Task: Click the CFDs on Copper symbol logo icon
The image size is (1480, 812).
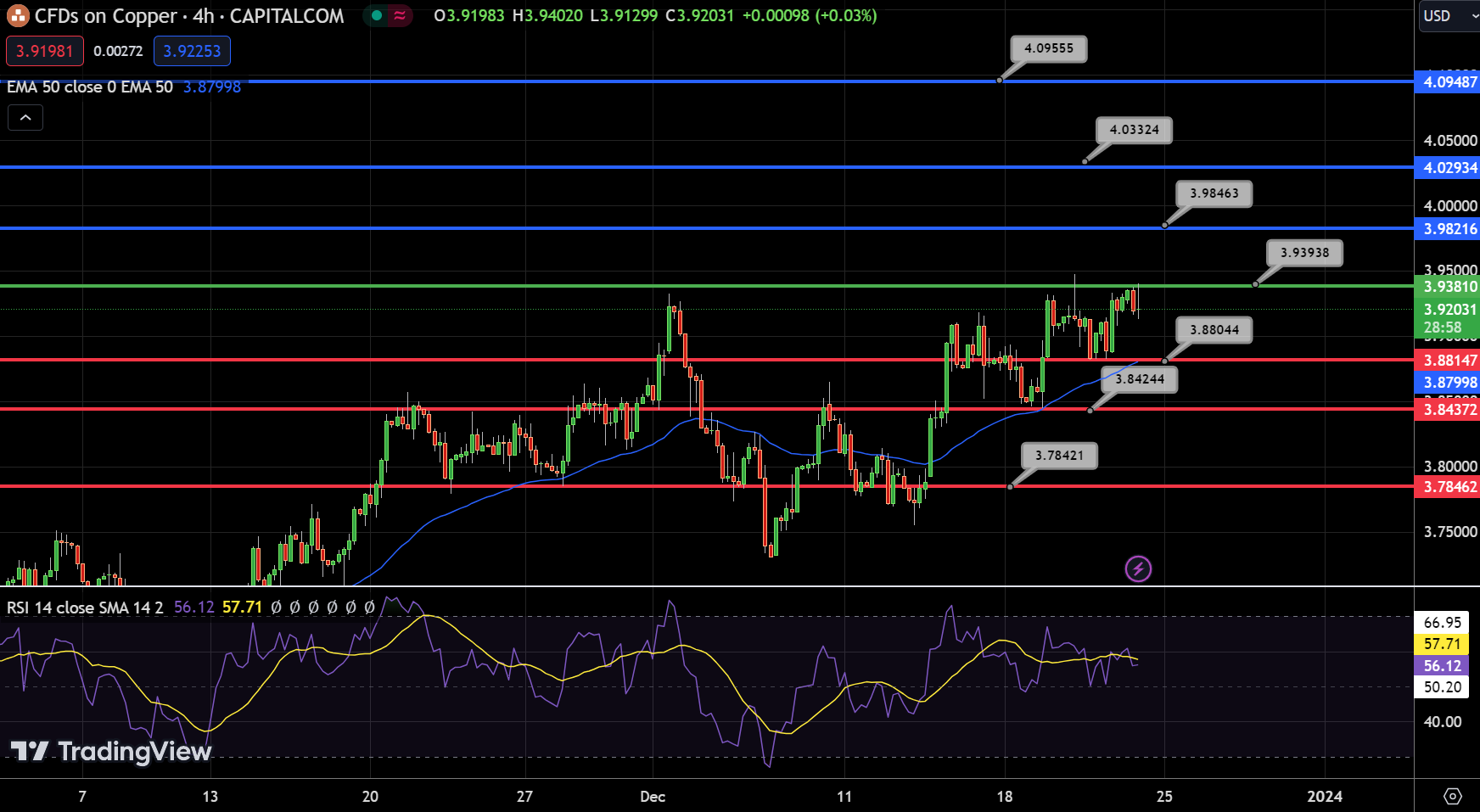Action: (17, 16)
